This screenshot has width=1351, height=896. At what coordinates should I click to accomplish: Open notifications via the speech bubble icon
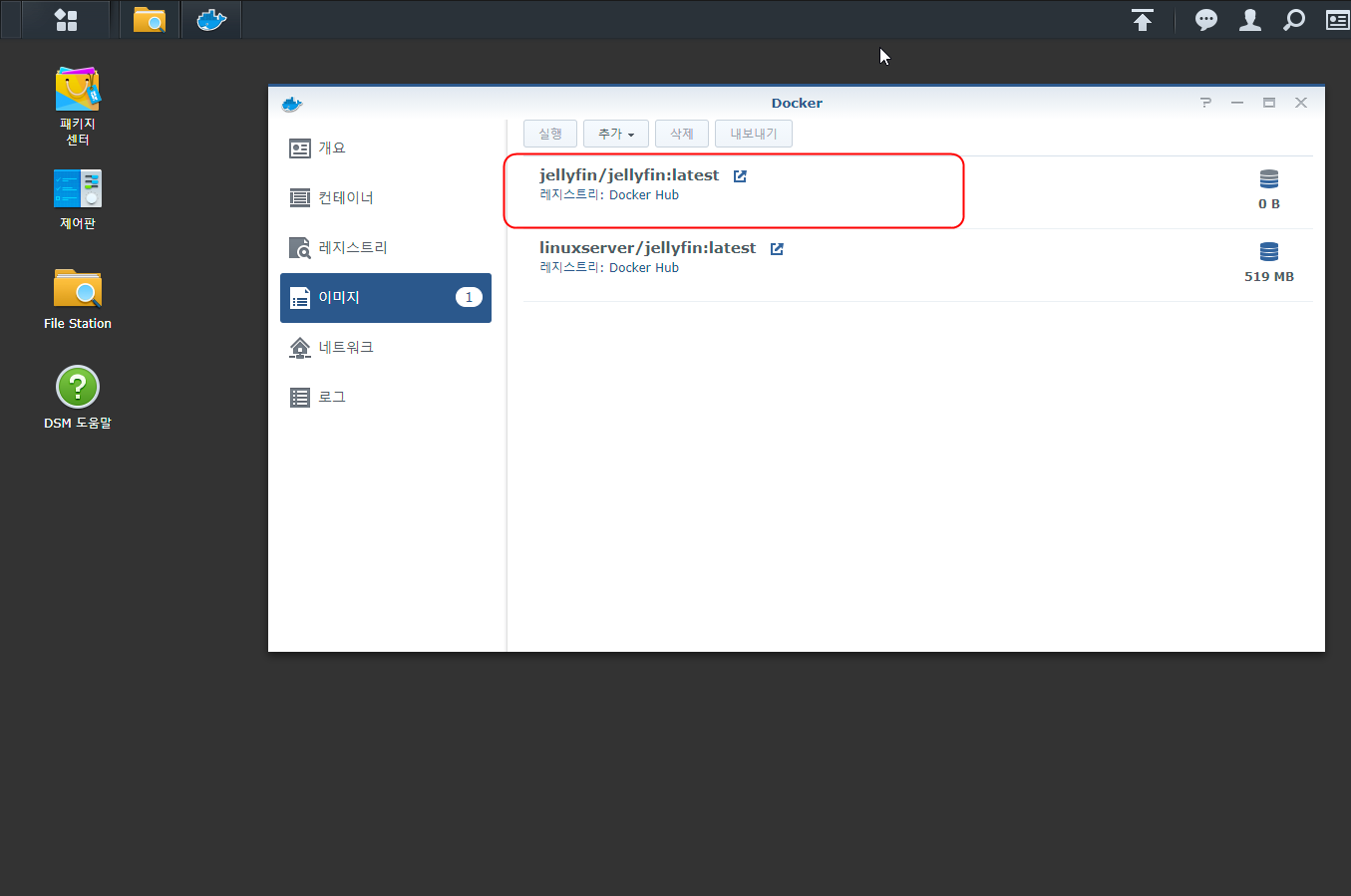tap(1205, 19)
